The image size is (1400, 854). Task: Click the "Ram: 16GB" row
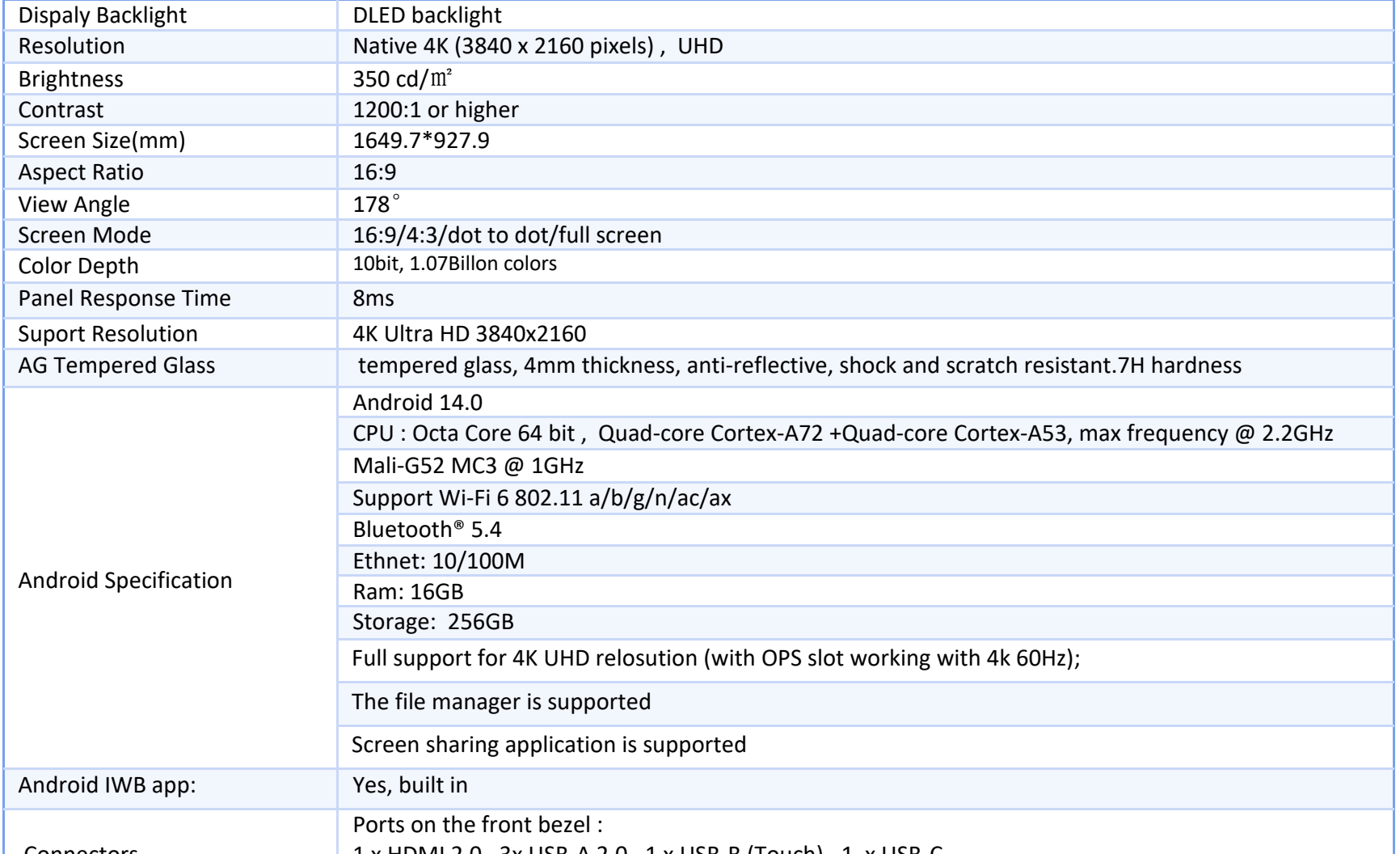[x=408, y=592]
